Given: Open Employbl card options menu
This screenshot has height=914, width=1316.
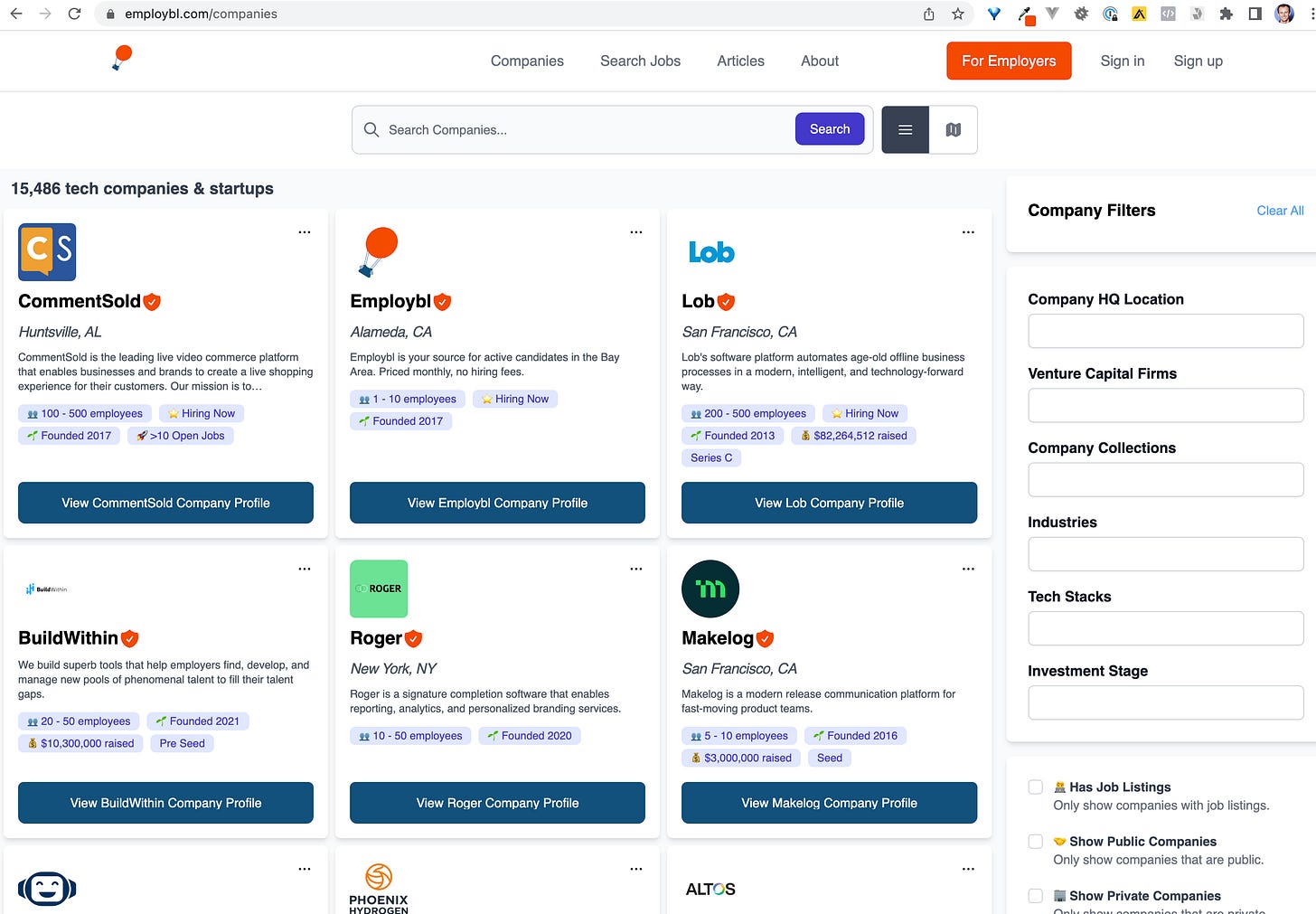Looking at the screenshot, I should coord(636,232).
